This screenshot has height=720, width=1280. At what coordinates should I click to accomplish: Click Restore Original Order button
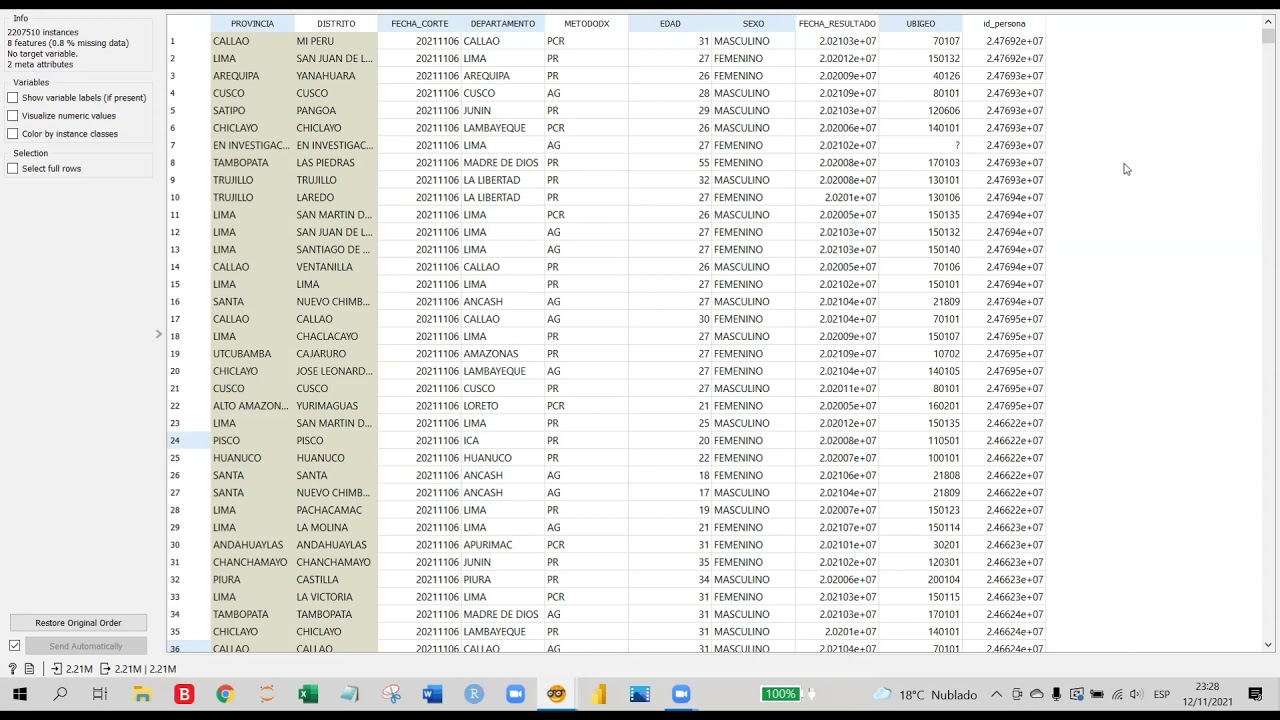(78, 623)
